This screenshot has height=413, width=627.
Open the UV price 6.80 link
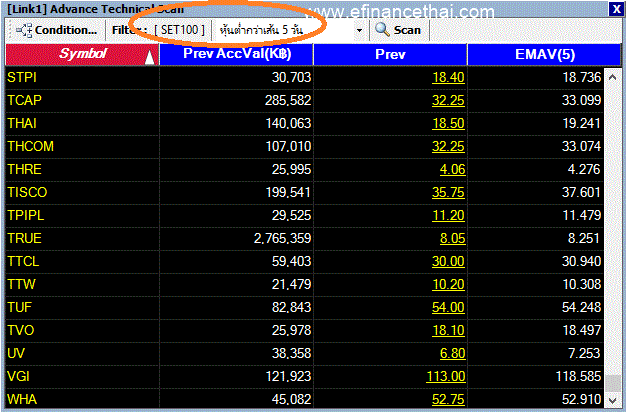pyautogui.click(x=452, y=353)
